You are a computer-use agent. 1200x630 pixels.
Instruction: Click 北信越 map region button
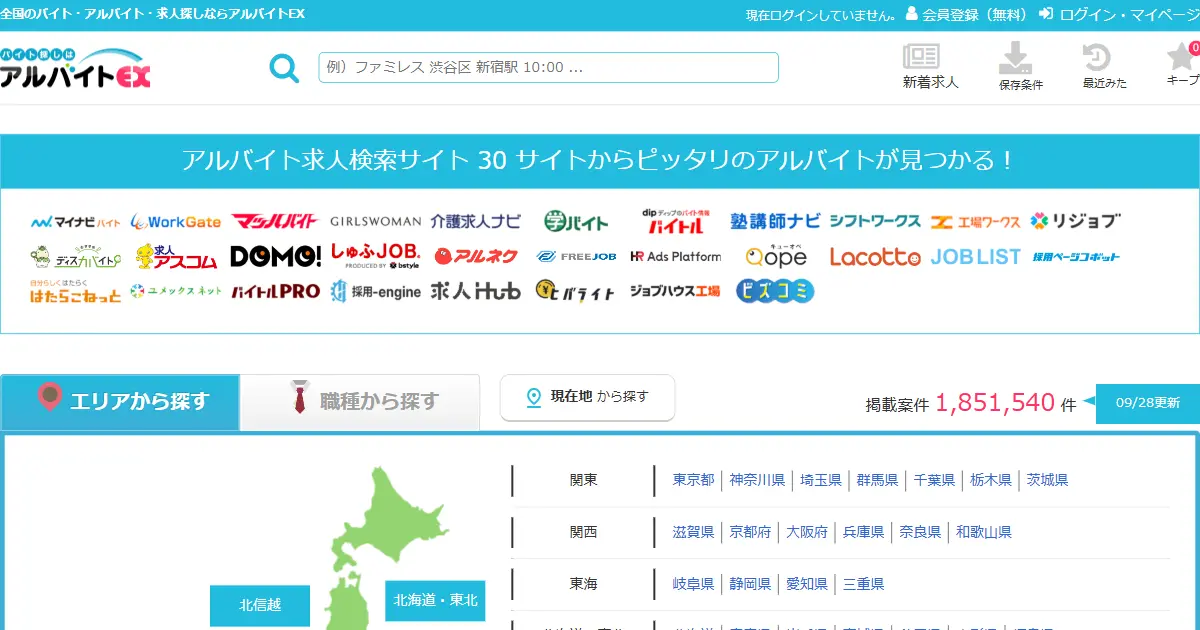pyautogui.click(x=260, y=606)
